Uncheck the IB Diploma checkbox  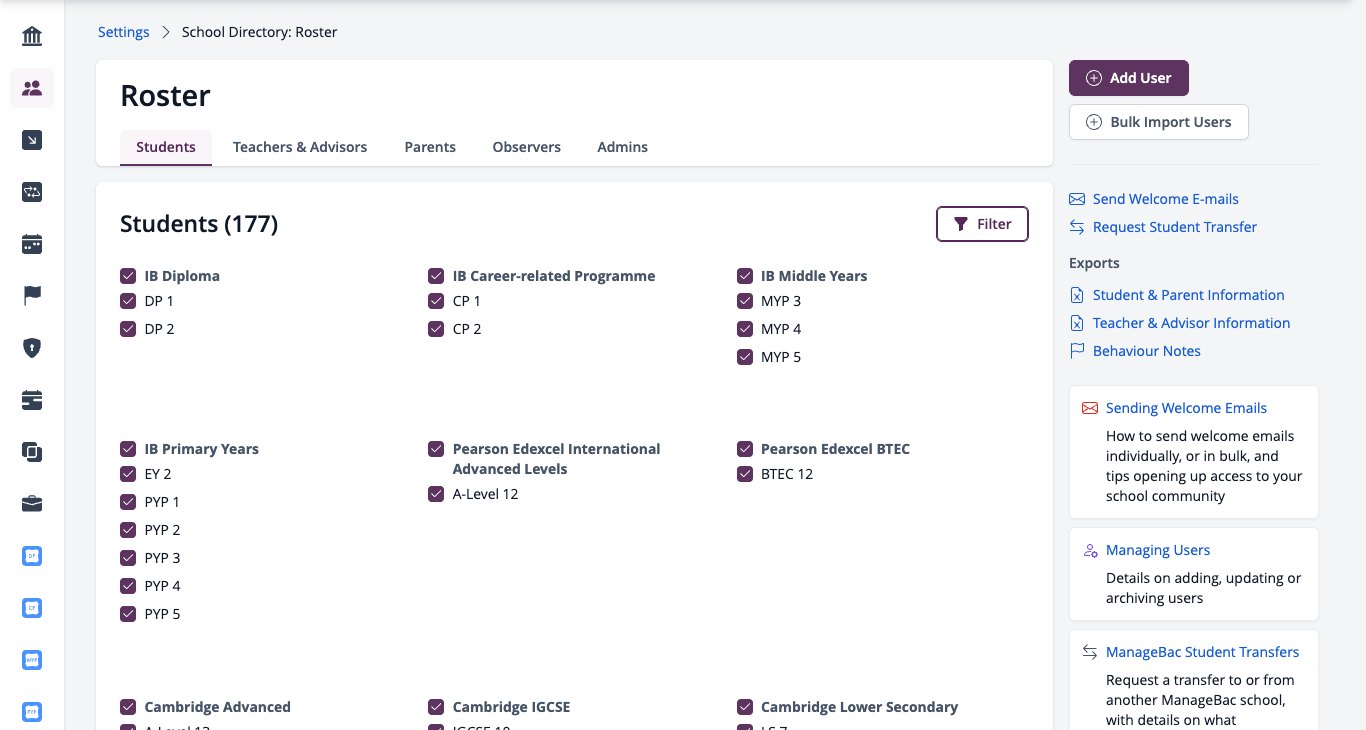tap(128, 276)
